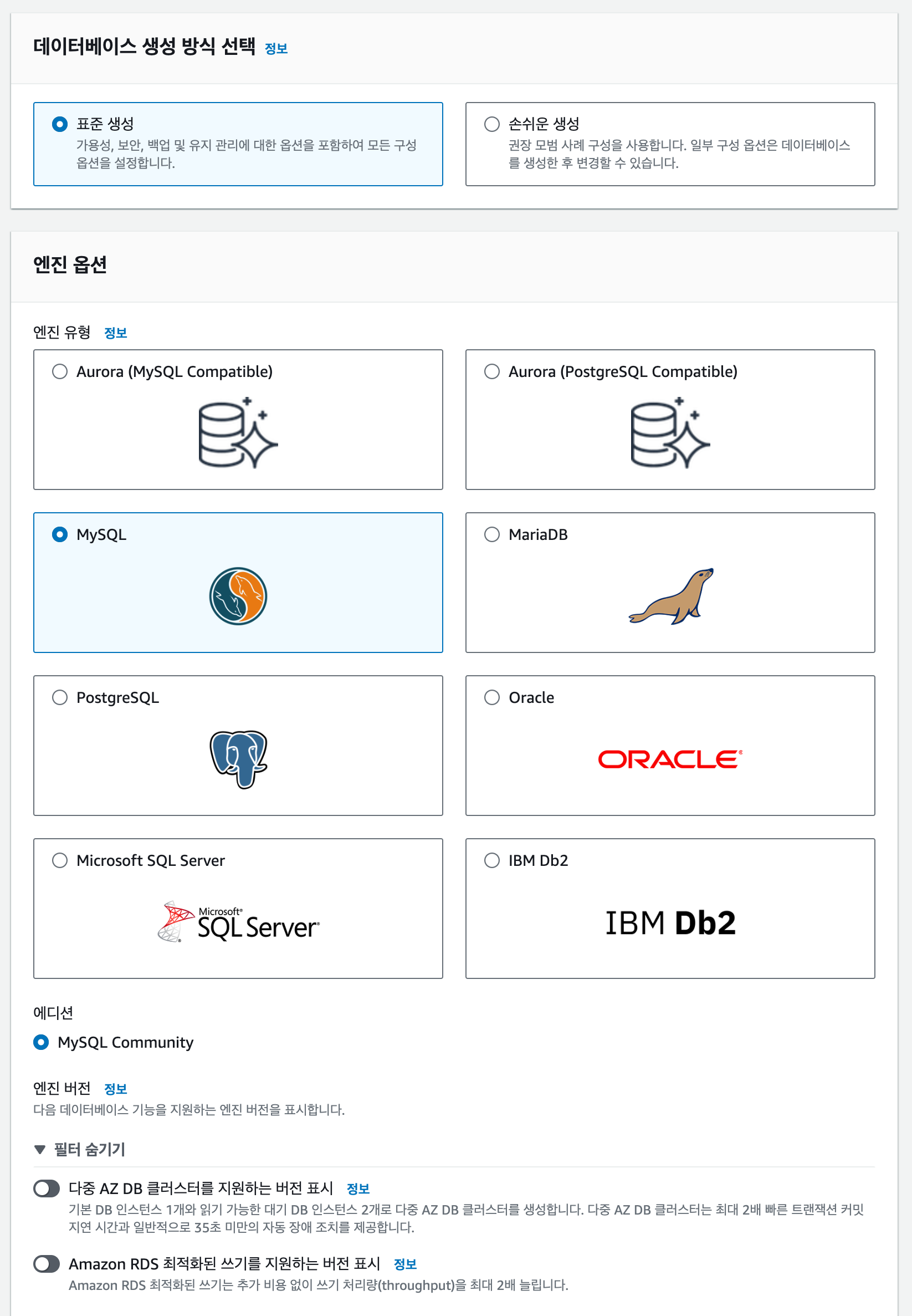Screen dimensions: 912x1316
Task: Open 정보 link for 다중 AZ DB 클러스터
Action: (x=358, y=1189)
